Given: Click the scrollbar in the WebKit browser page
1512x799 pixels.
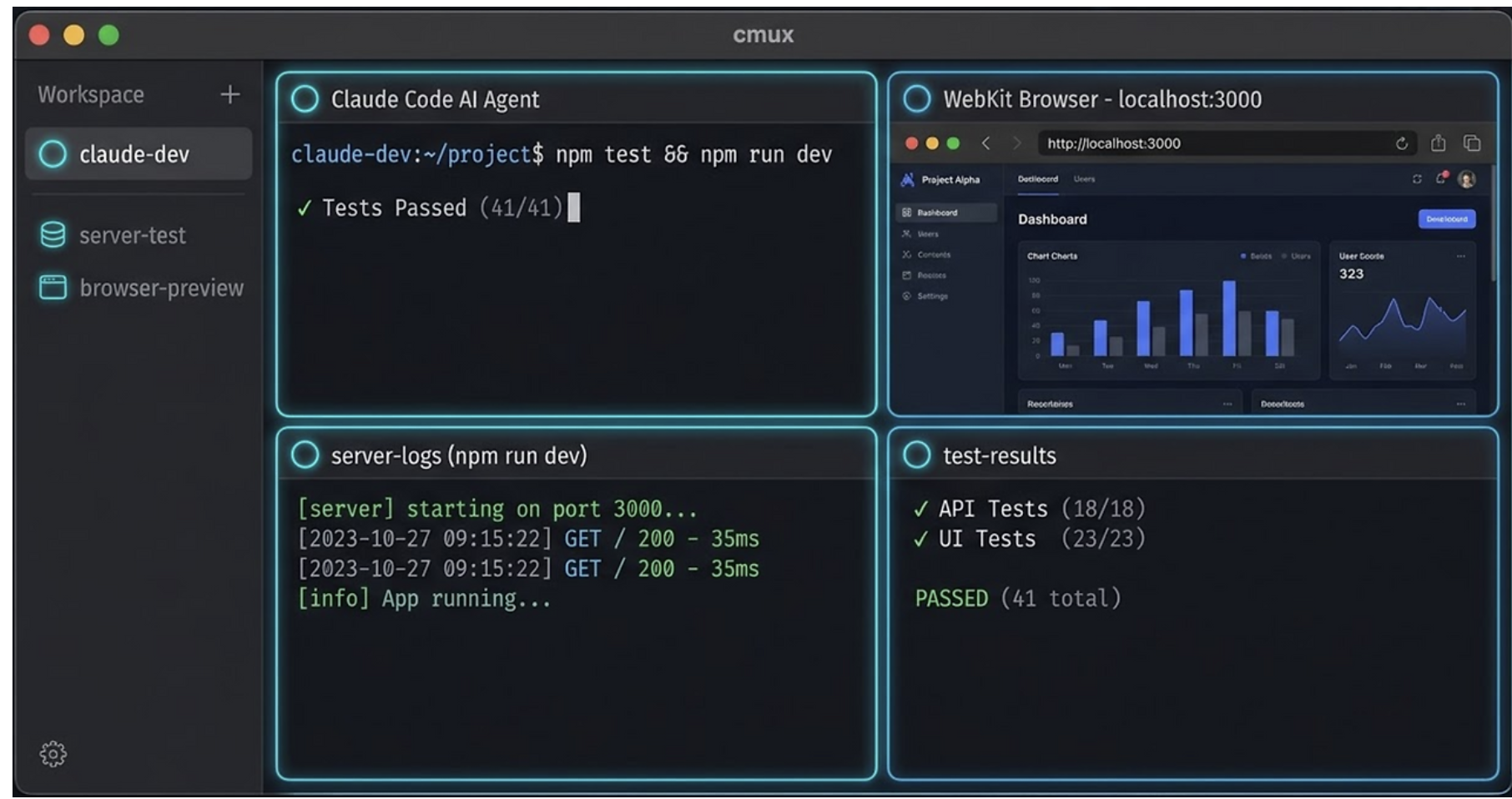Looking at the screenshot, I should coord(1493,224).
